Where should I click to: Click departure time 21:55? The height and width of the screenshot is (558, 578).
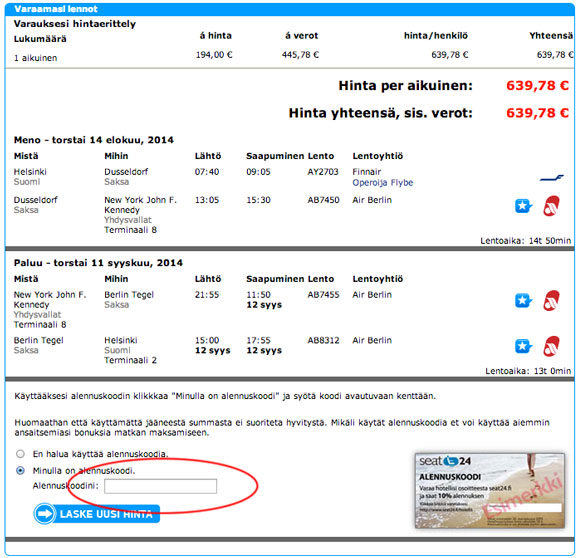tap(207, 294)
